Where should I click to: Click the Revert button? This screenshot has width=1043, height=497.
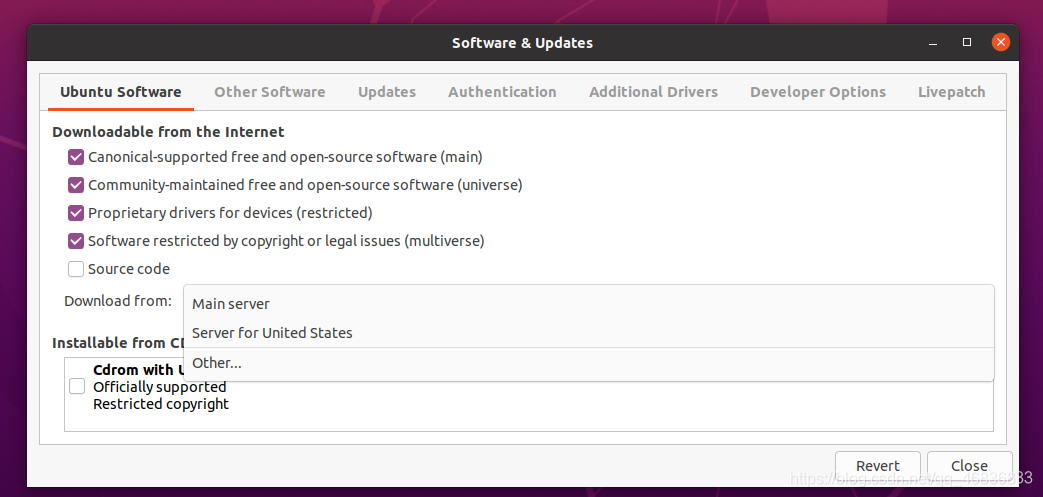tap(878, 466)
